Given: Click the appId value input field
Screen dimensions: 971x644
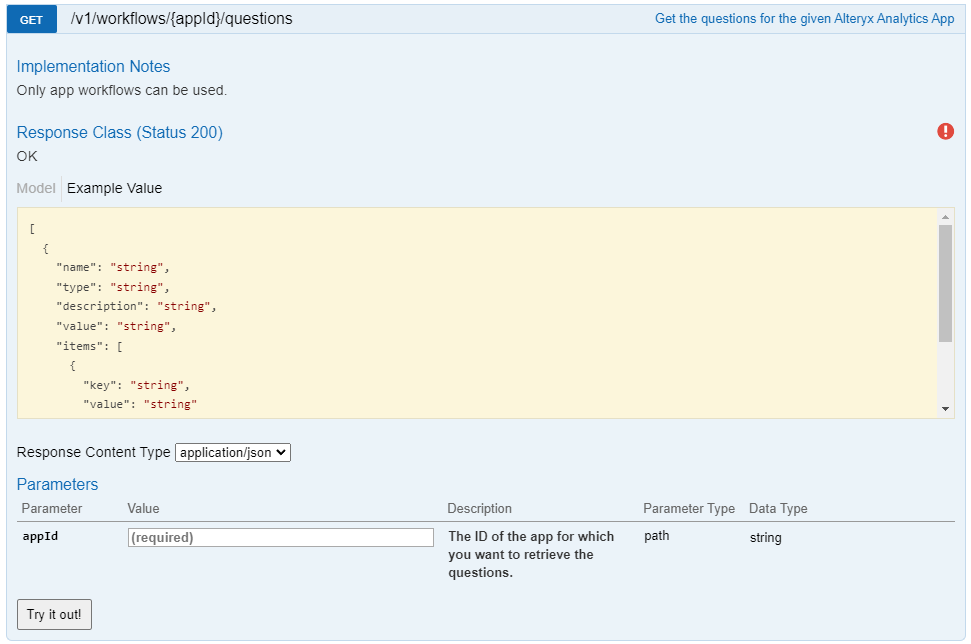Looking at the screenshot, I should point(281,537).
